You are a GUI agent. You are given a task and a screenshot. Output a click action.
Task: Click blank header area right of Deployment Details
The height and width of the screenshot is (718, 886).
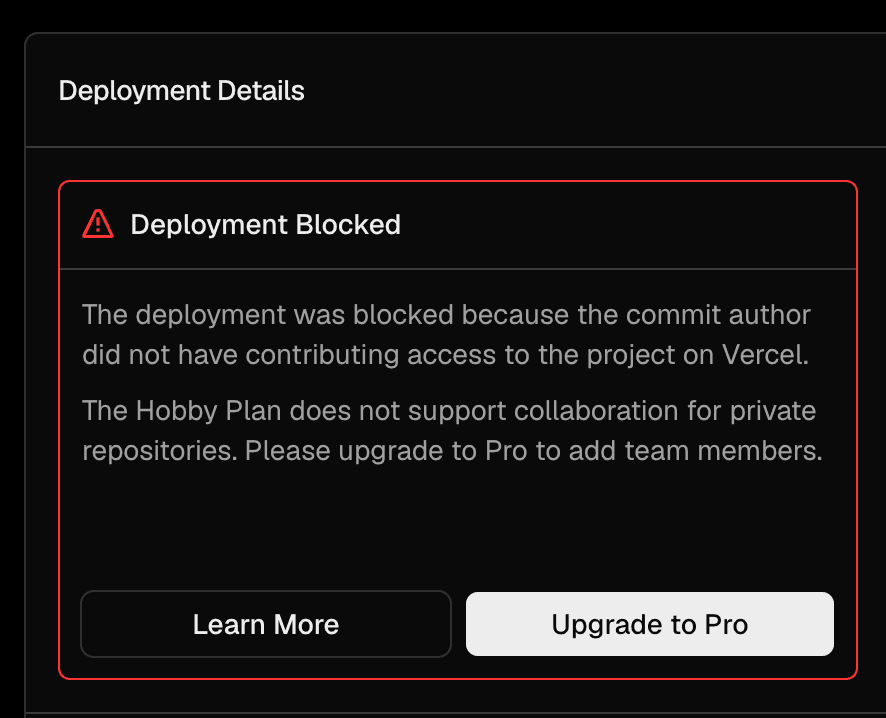coord(593,90)
